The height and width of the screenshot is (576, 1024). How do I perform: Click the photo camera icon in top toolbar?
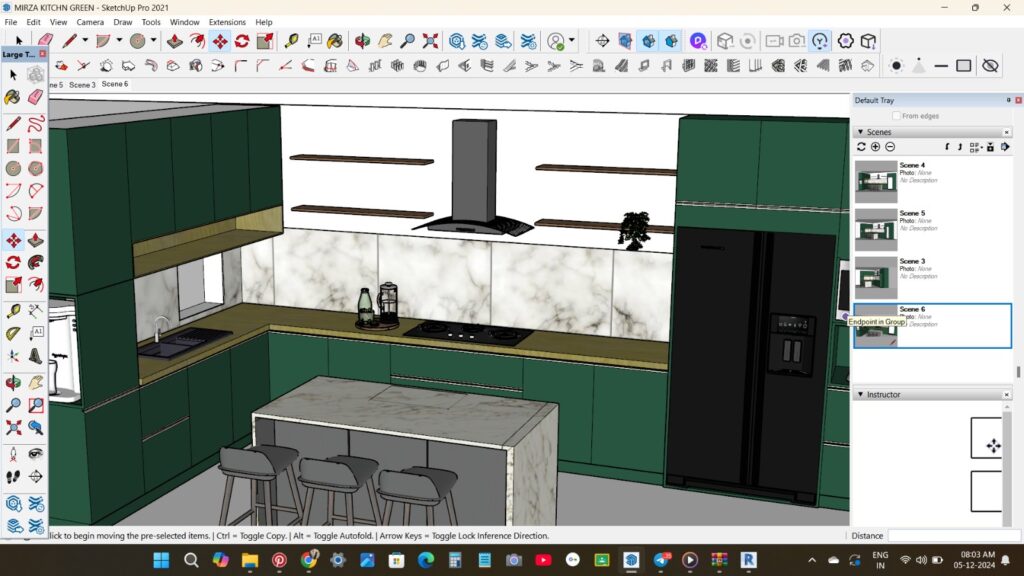pyautogui.click(x=797, y=40)
